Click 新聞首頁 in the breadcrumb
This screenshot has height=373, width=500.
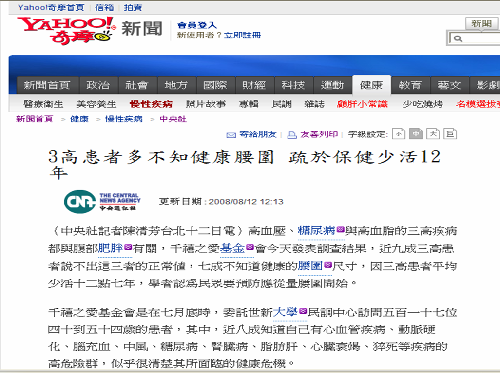(x=35, y=119)
